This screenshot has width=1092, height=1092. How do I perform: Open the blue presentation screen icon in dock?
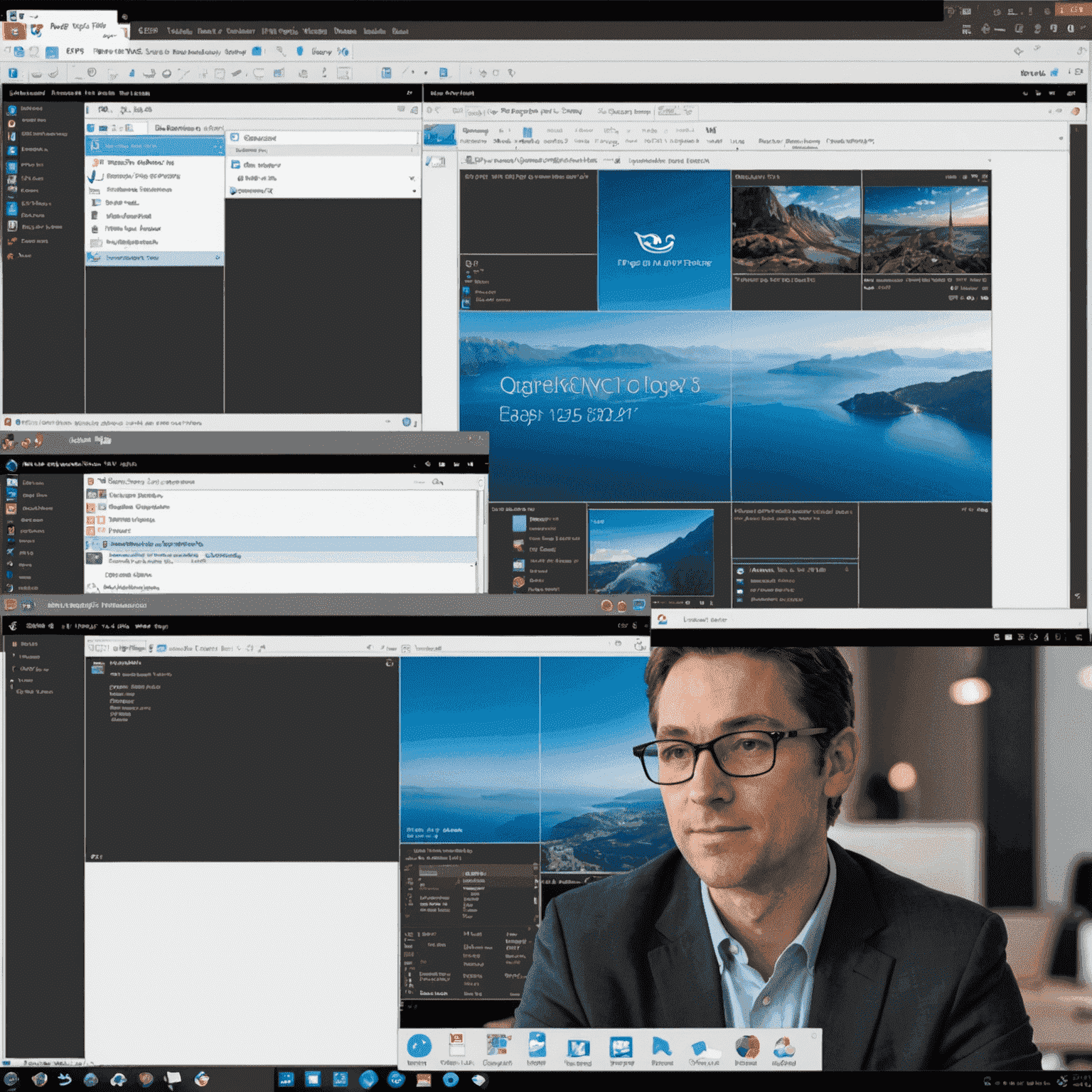621,1047
